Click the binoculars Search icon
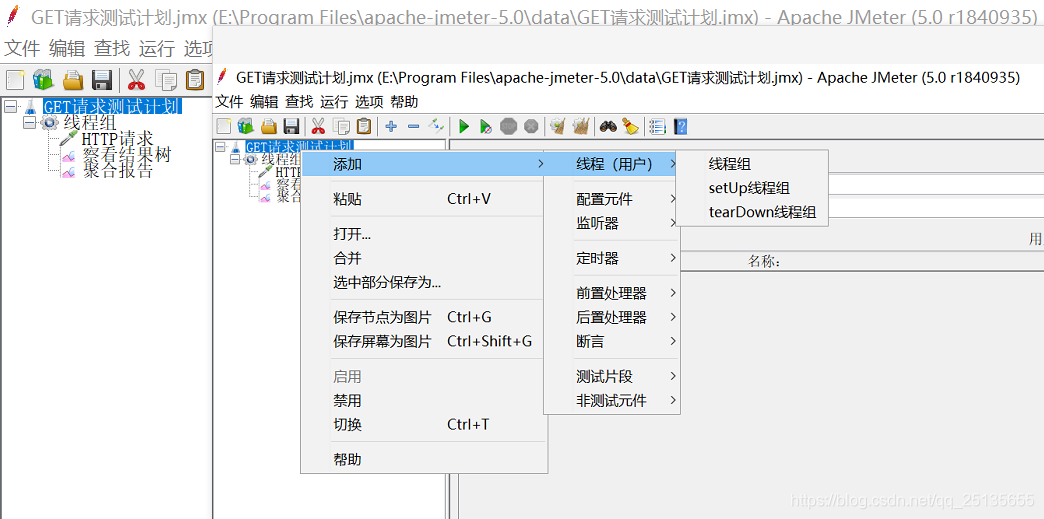This screenshot has width=1044, height=519. [608, 126]
